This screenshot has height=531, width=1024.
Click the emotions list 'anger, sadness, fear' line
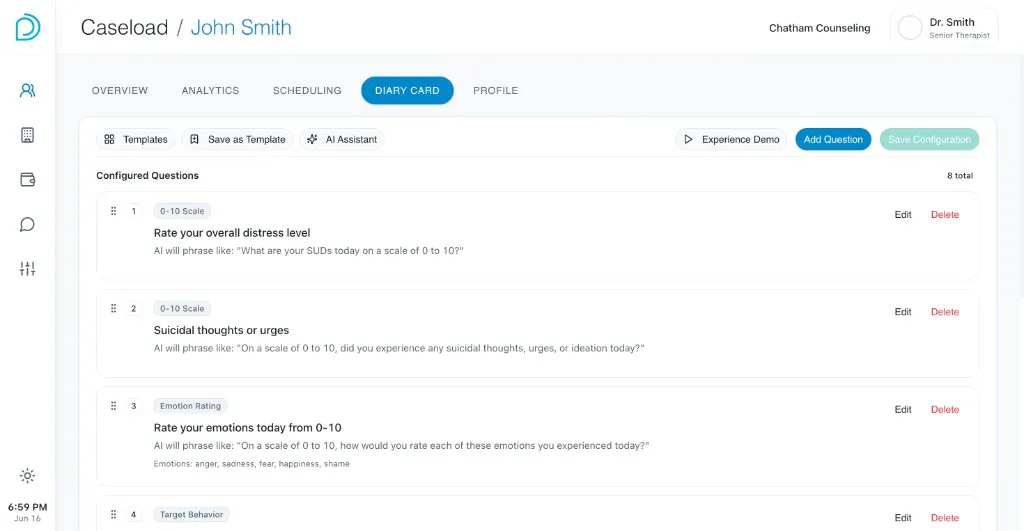251,464
